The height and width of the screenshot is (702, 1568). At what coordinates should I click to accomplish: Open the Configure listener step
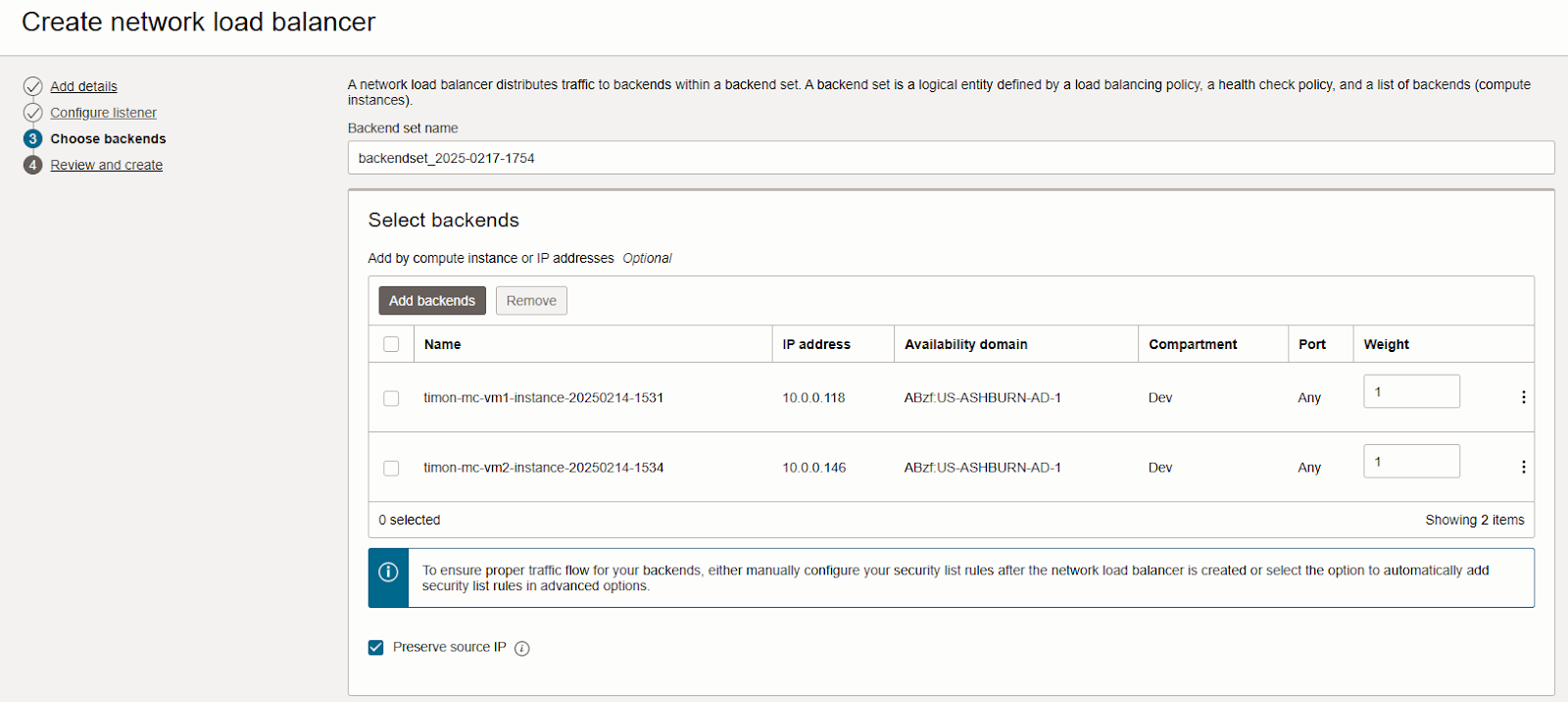point(103,113)
